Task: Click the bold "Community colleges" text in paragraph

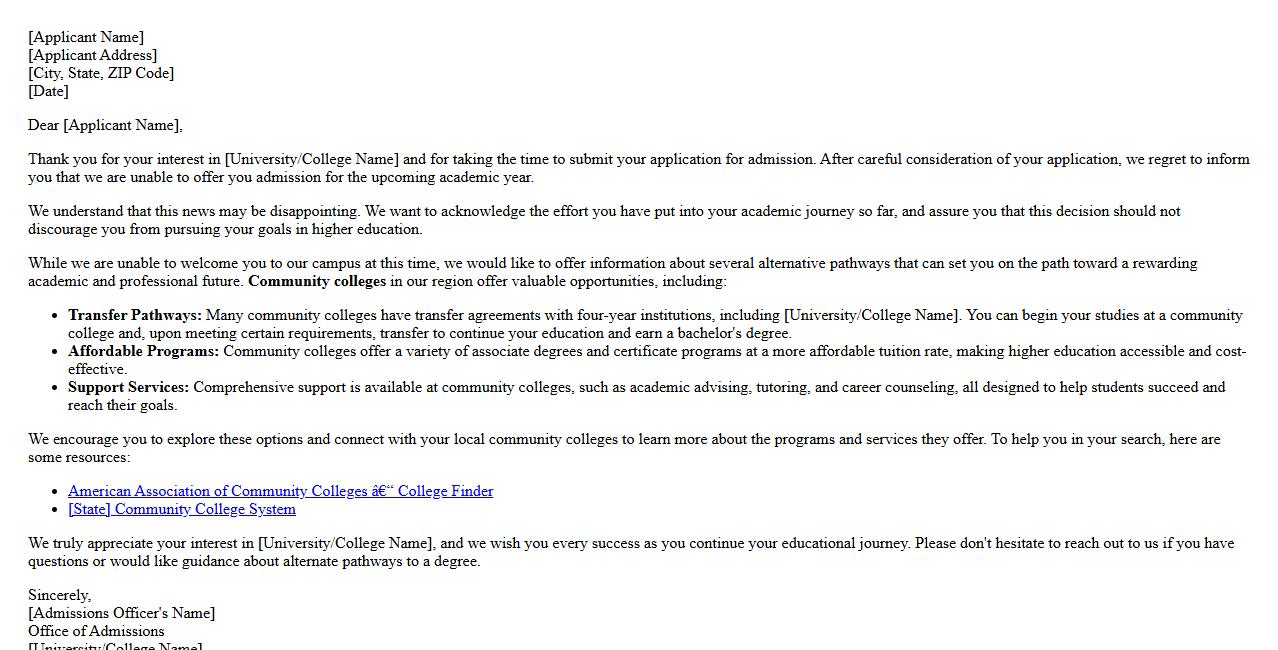Action: pyautogui.click(x=317, y=281)
